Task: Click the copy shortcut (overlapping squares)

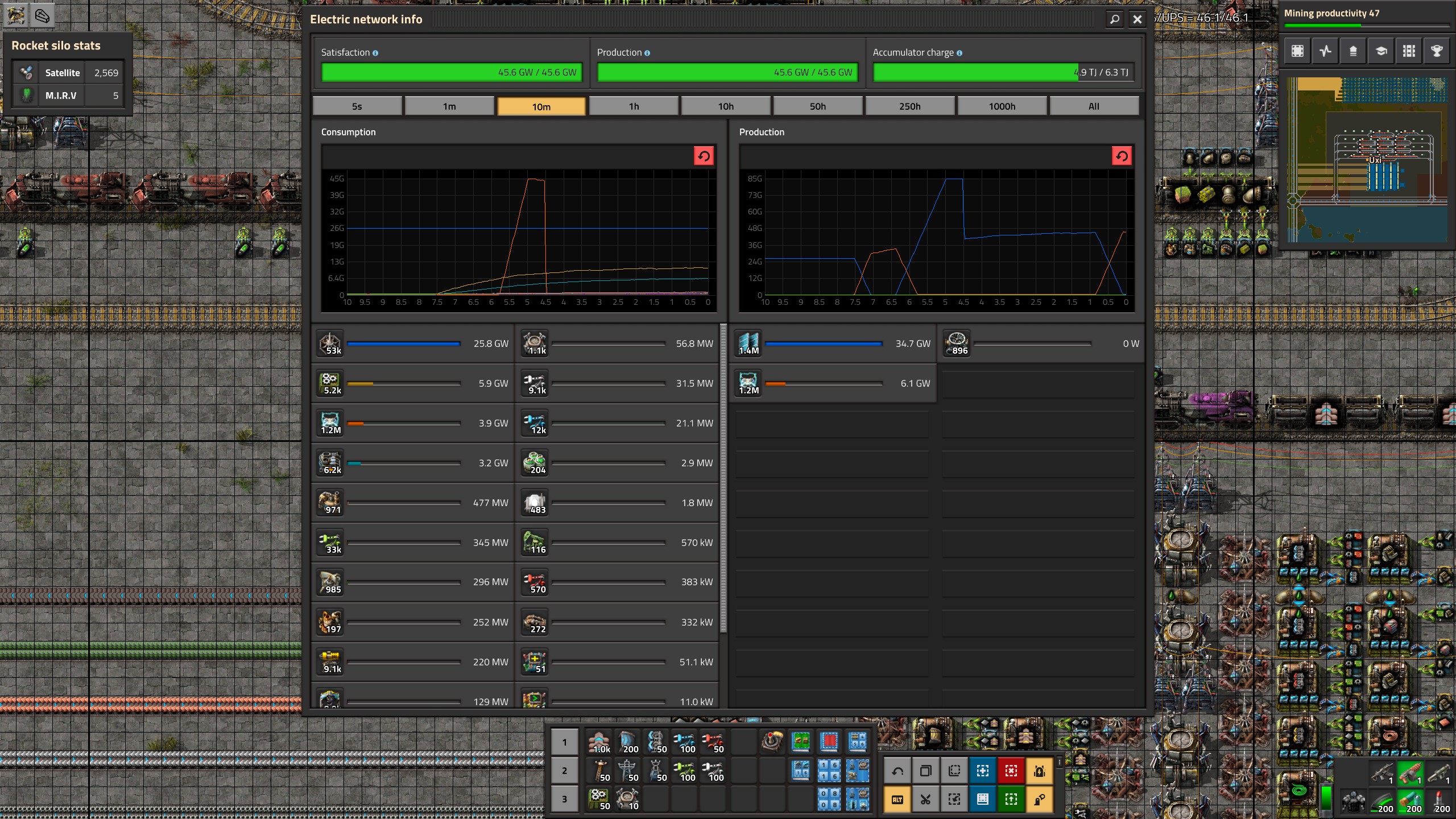Action: 926,771
